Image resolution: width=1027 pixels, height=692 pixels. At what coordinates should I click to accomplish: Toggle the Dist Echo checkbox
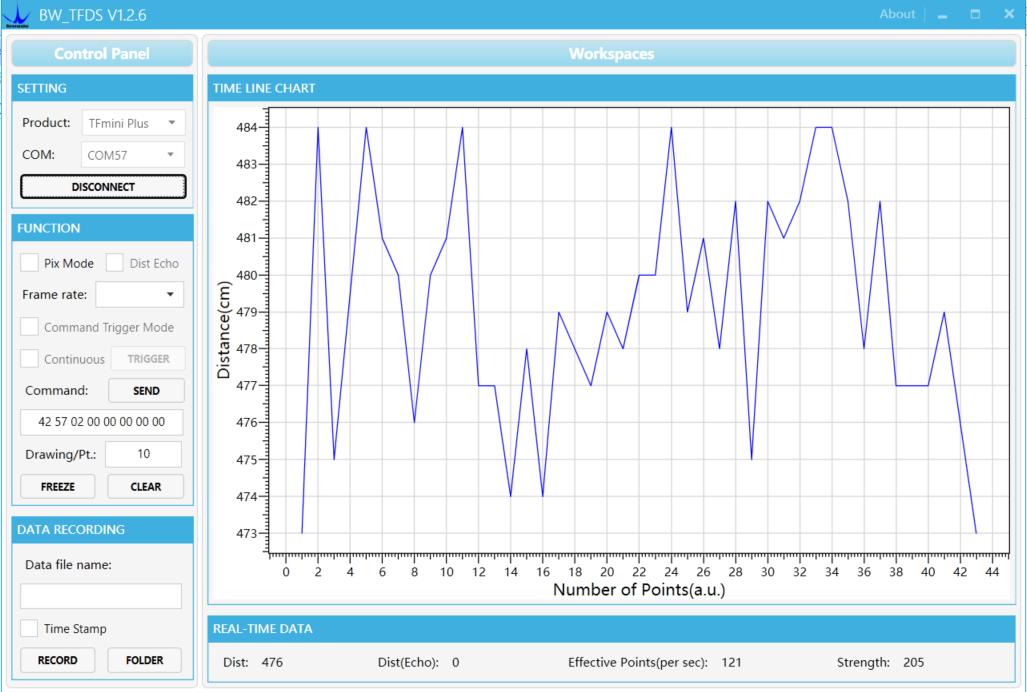click(x=115, y=263)
